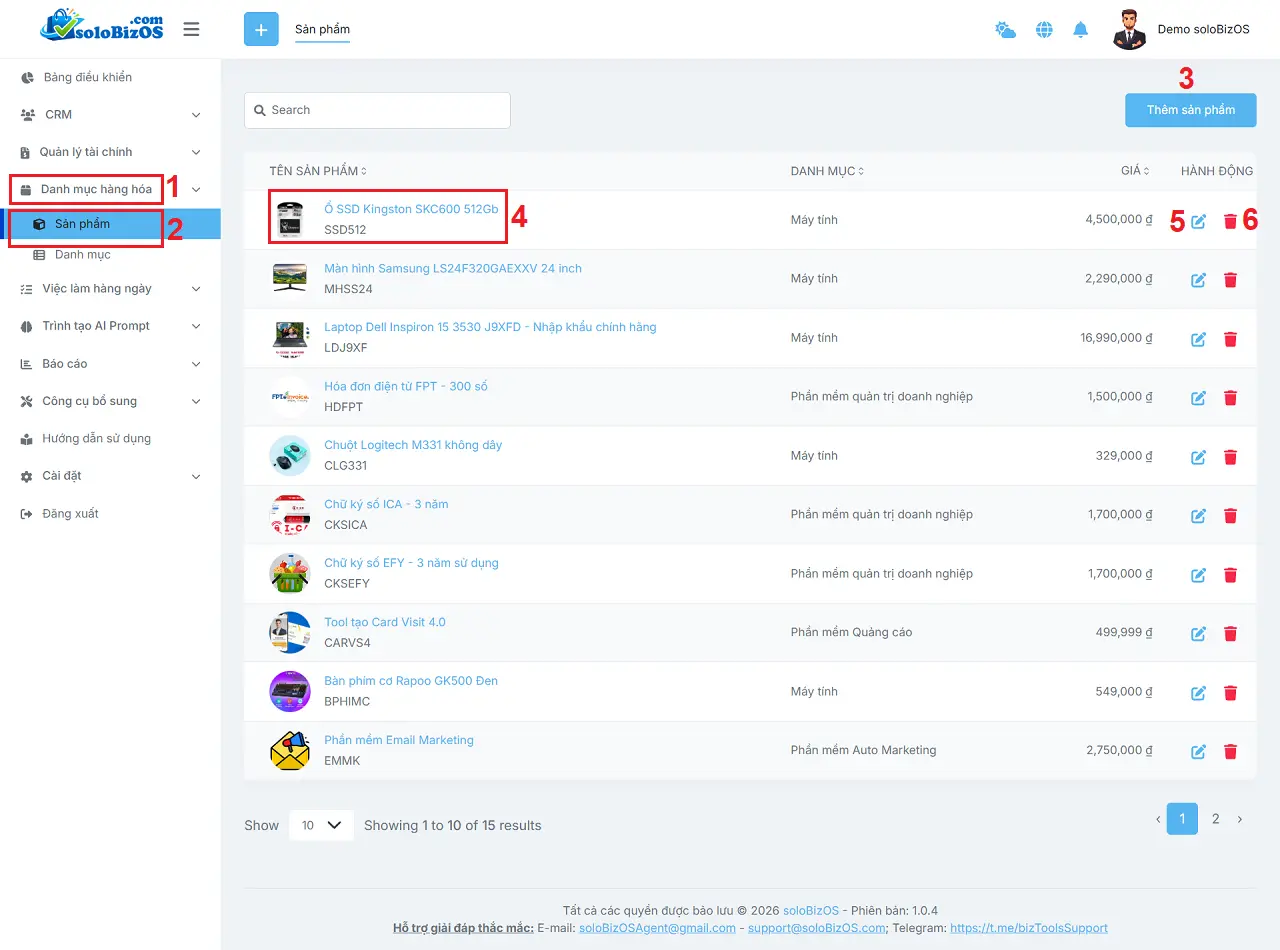Edit the Phần mềm Email Marketing row

click(1198, 752)
